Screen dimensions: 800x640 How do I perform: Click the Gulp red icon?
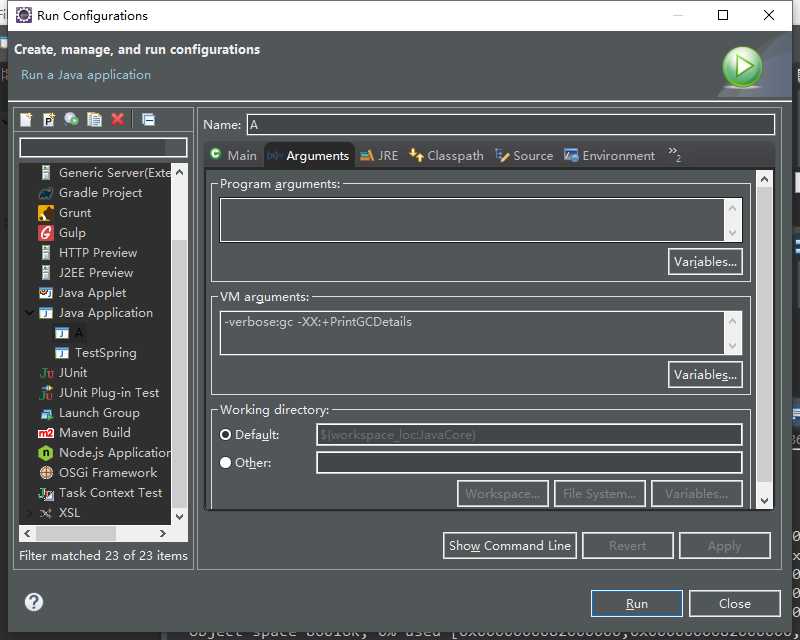click(x=46, y=233)
